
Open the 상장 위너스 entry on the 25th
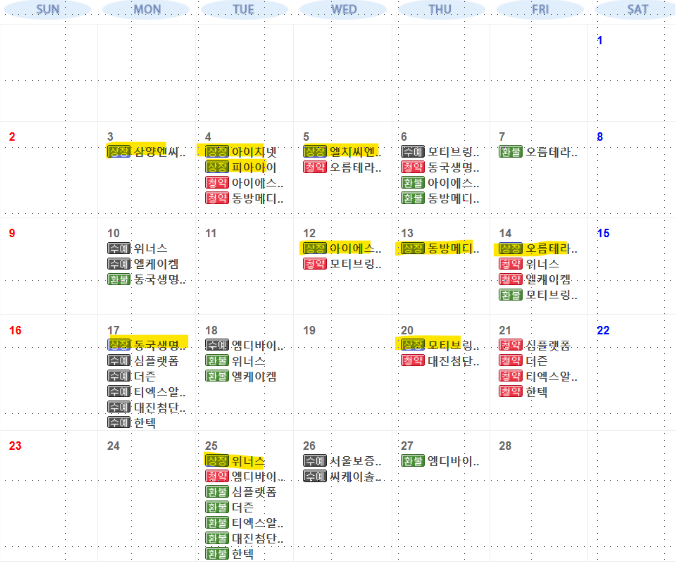coord(235,461)
